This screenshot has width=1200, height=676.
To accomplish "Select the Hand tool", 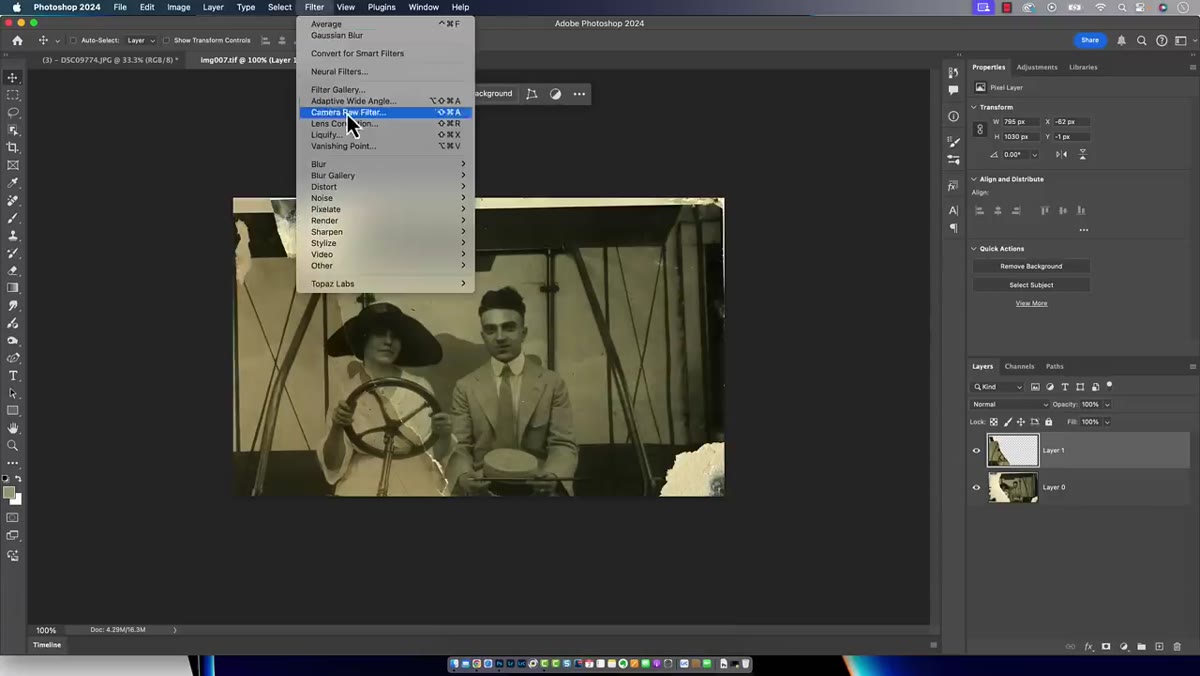I will [13, 428].
